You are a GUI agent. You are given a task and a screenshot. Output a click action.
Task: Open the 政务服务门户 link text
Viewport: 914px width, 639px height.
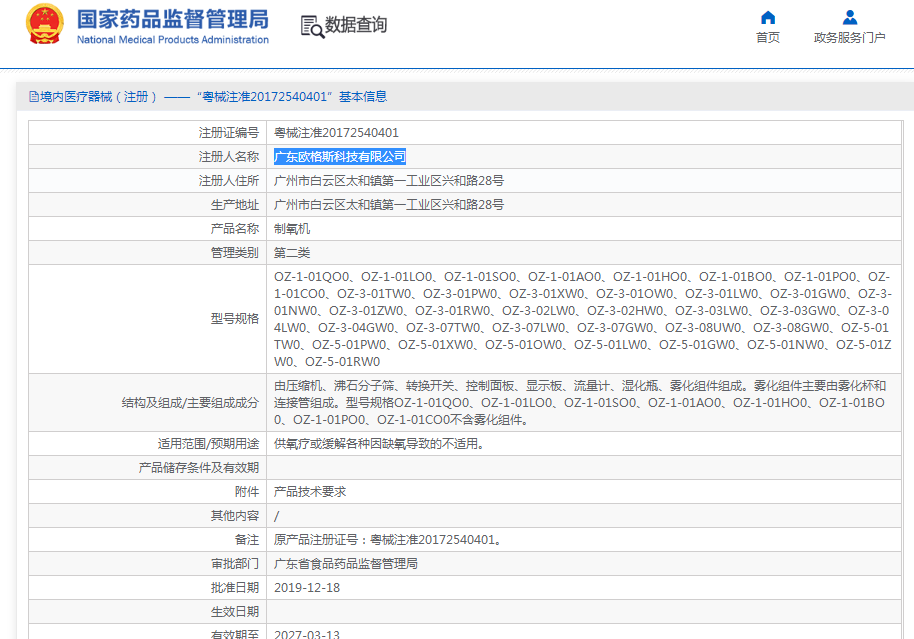[x=849, y=37]
